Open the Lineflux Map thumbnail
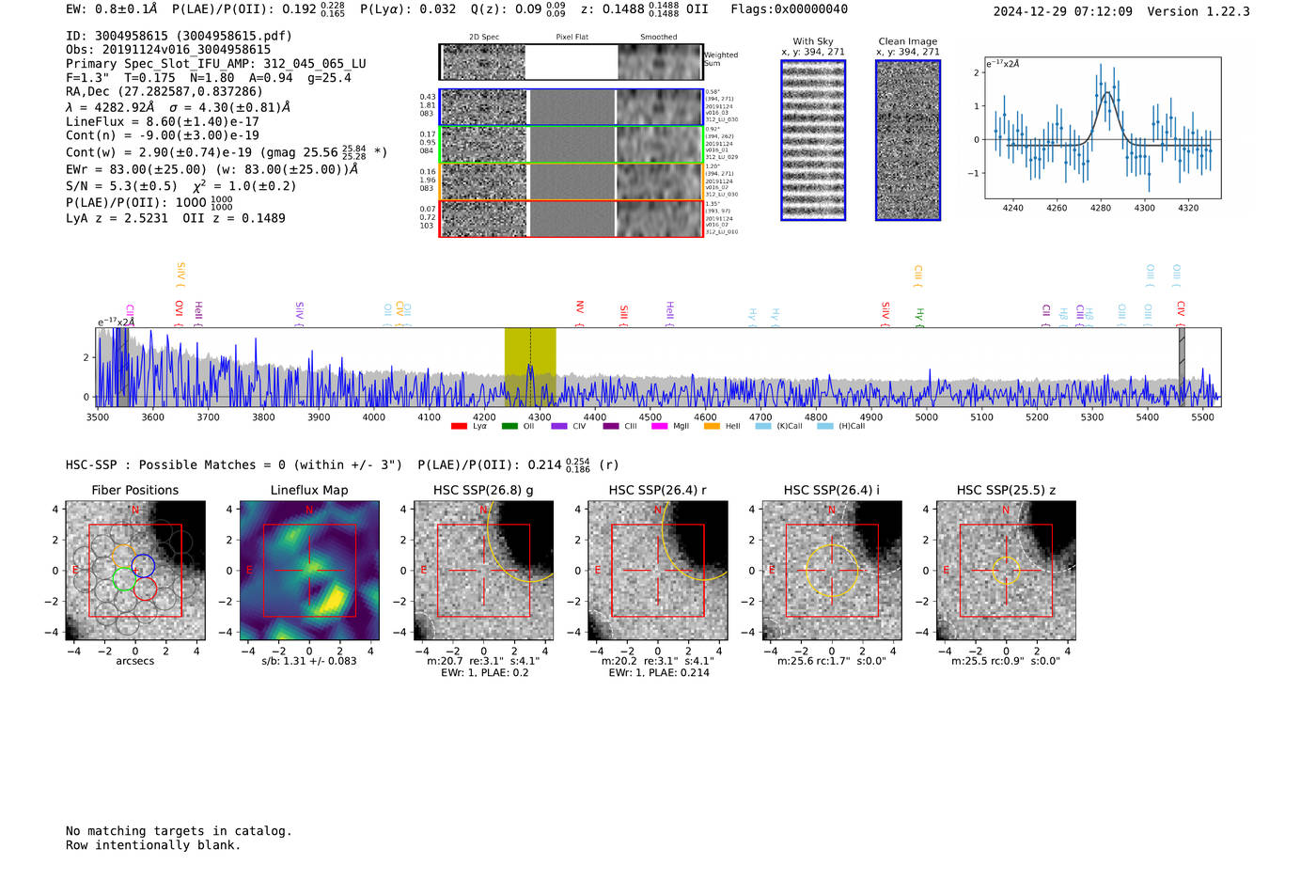 (x=309, y=571)
